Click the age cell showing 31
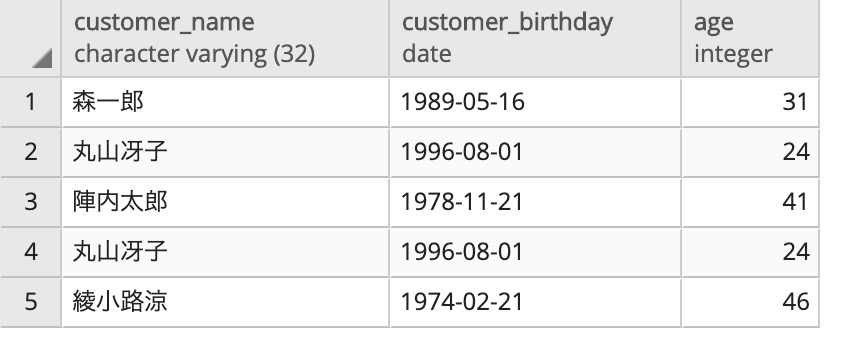 pos(750,102)
